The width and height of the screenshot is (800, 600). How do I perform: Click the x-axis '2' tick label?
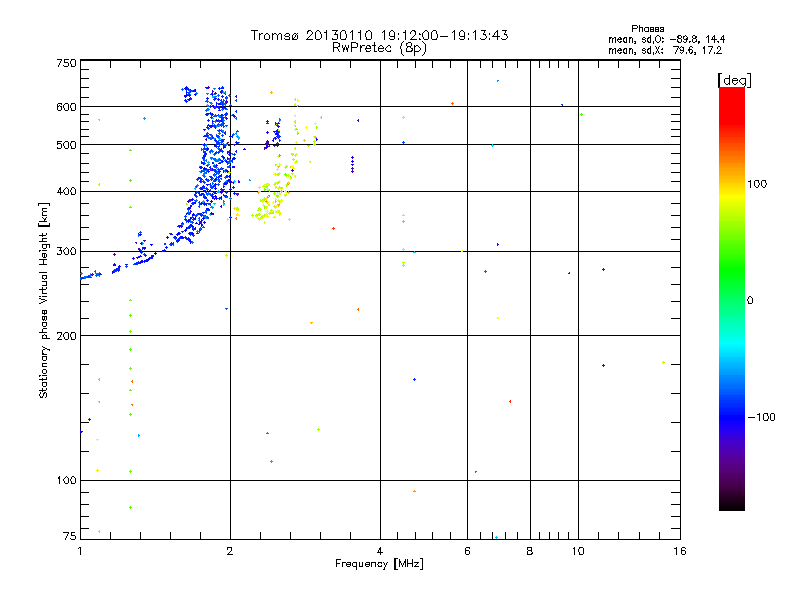pyautogui.click(x=230, y=551)
